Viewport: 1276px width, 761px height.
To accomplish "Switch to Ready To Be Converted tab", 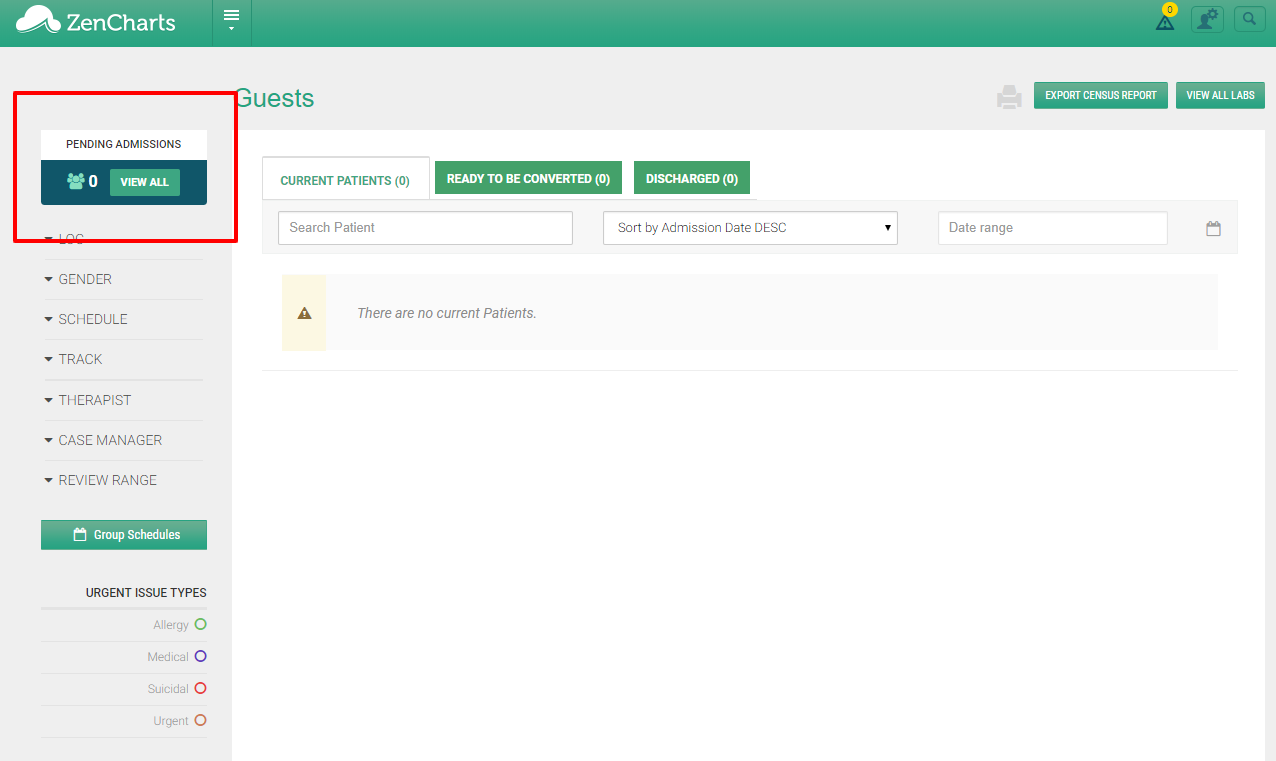I will 528,178.
